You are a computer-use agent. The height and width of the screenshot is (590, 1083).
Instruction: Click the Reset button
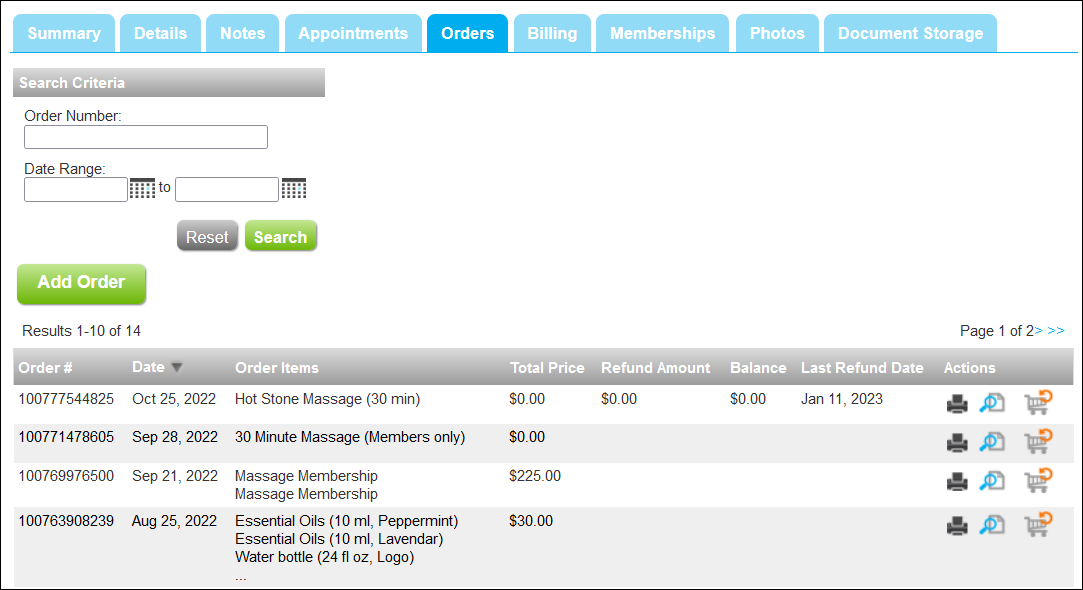[x=207, y=237]
